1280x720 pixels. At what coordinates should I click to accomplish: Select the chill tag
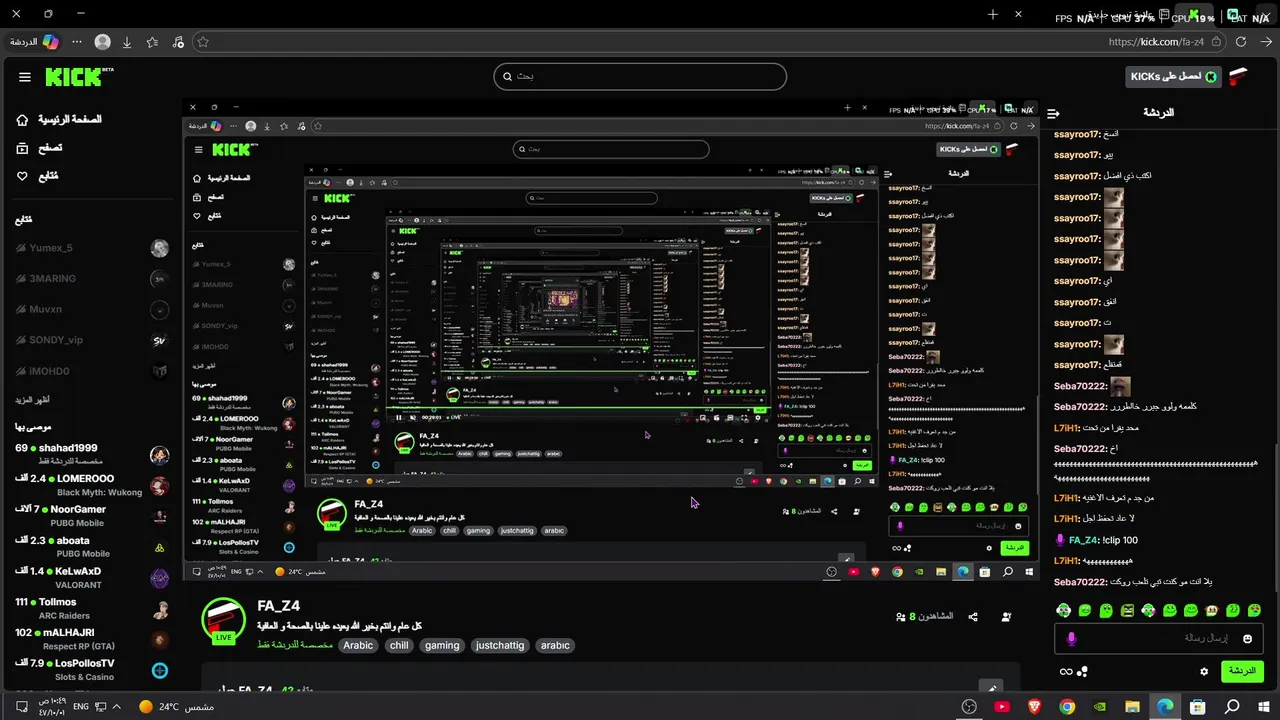(399, 645)
